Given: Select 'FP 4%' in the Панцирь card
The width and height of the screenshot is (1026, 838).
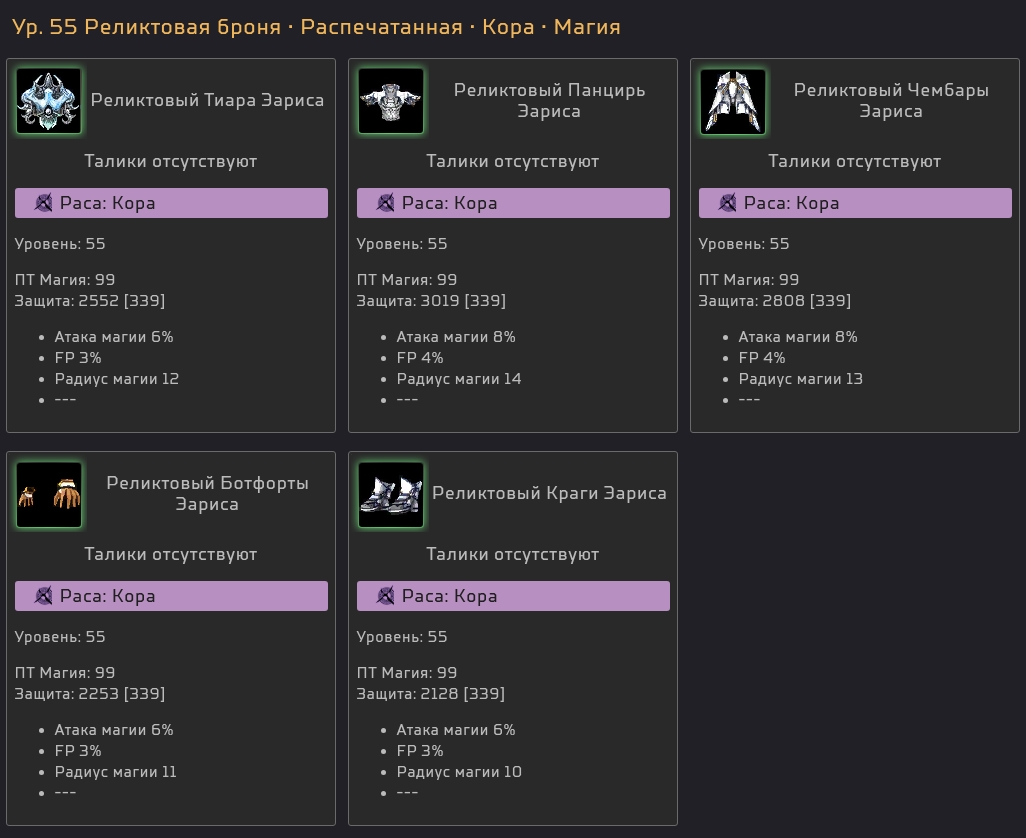Looking at the screenshot, I should coord(420,358).
